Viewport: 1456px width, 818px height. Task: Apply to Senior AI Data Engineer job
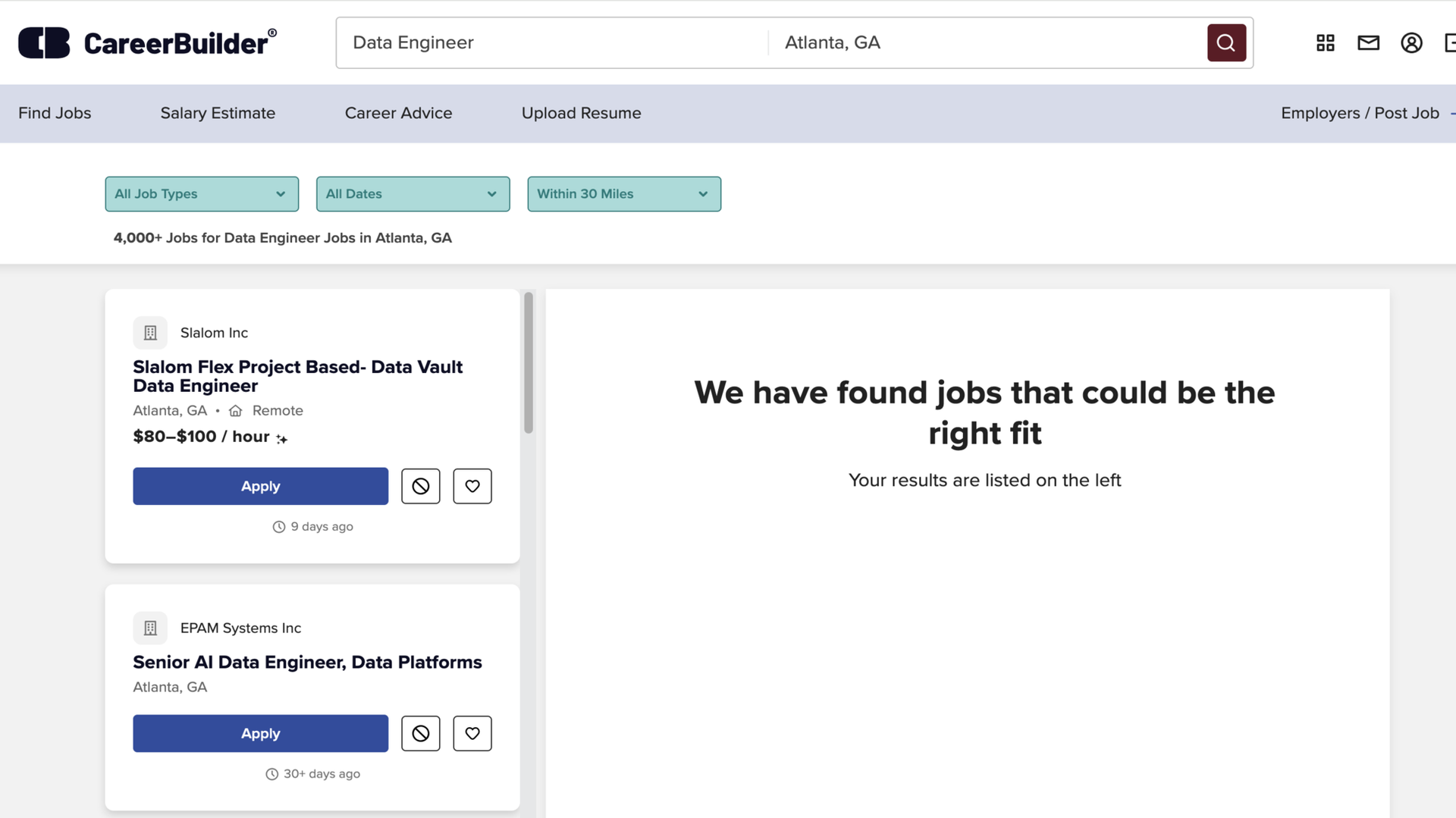coord(260,733)
